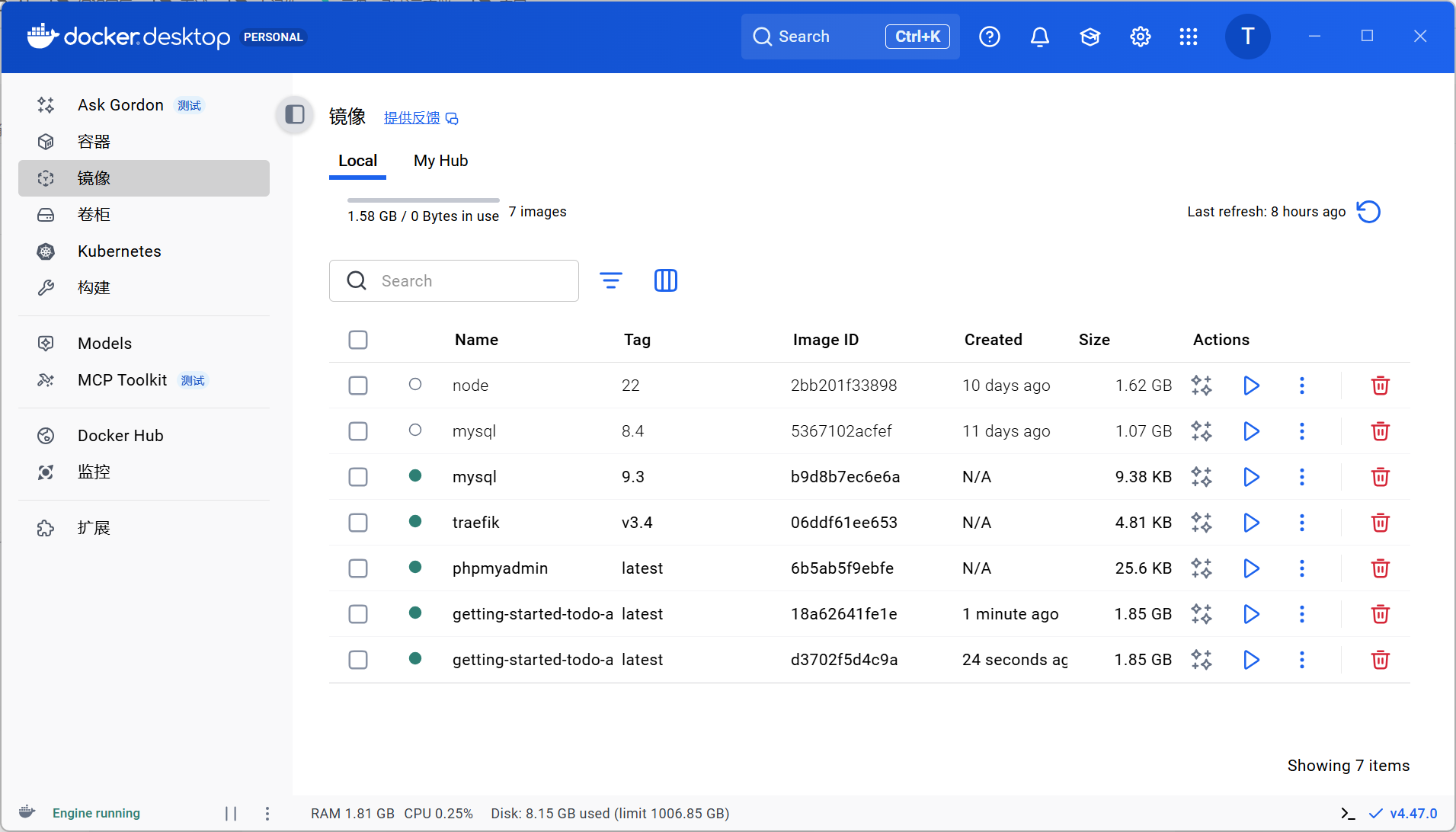The image size is (1456, 832).
Task: Run the traefik image
Action: coord(1251,523)
